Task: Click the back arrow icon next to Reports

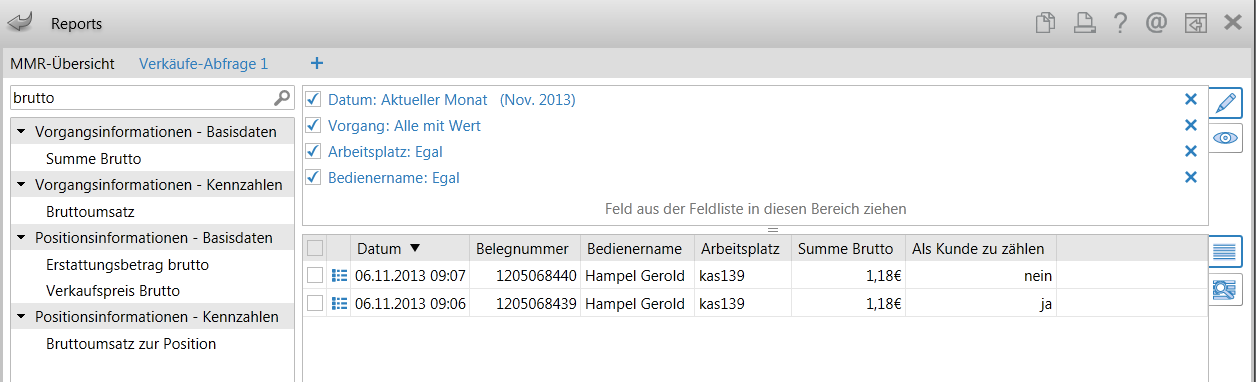Action: [x=21, y=22]
